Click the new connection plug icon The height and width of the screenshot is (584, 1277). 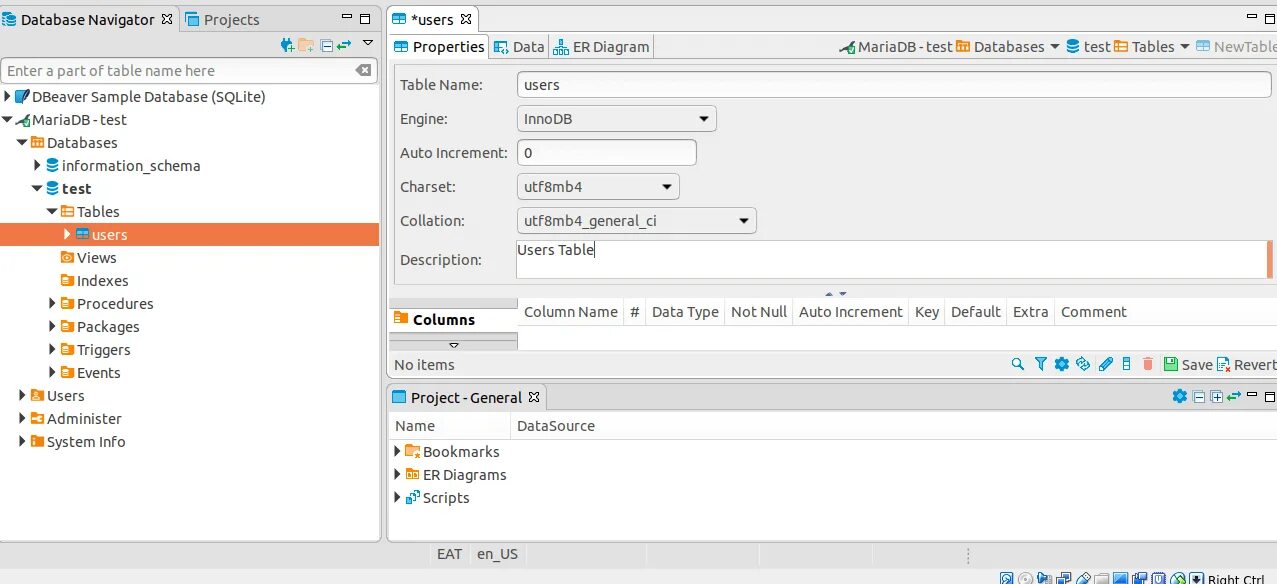288,45
